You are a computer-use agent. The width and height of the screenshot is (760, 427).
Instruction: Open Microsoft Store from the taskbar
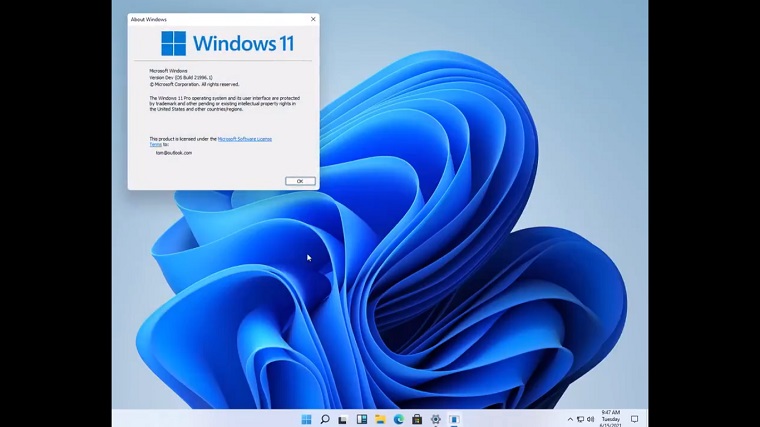417,419
